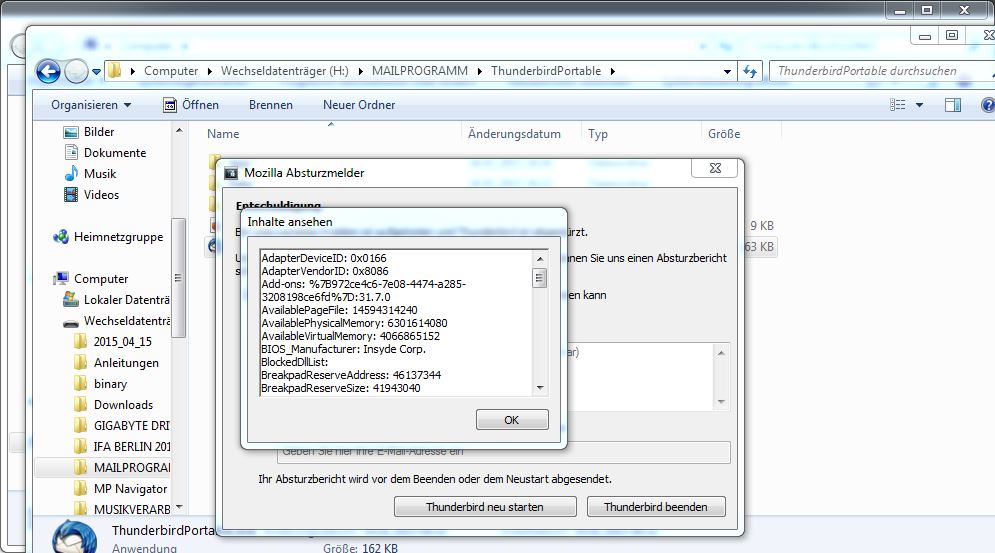Click the AdapterDeviceID: 0x0166 line
Viewport: 995px width, 553px height.
[324, 258]
